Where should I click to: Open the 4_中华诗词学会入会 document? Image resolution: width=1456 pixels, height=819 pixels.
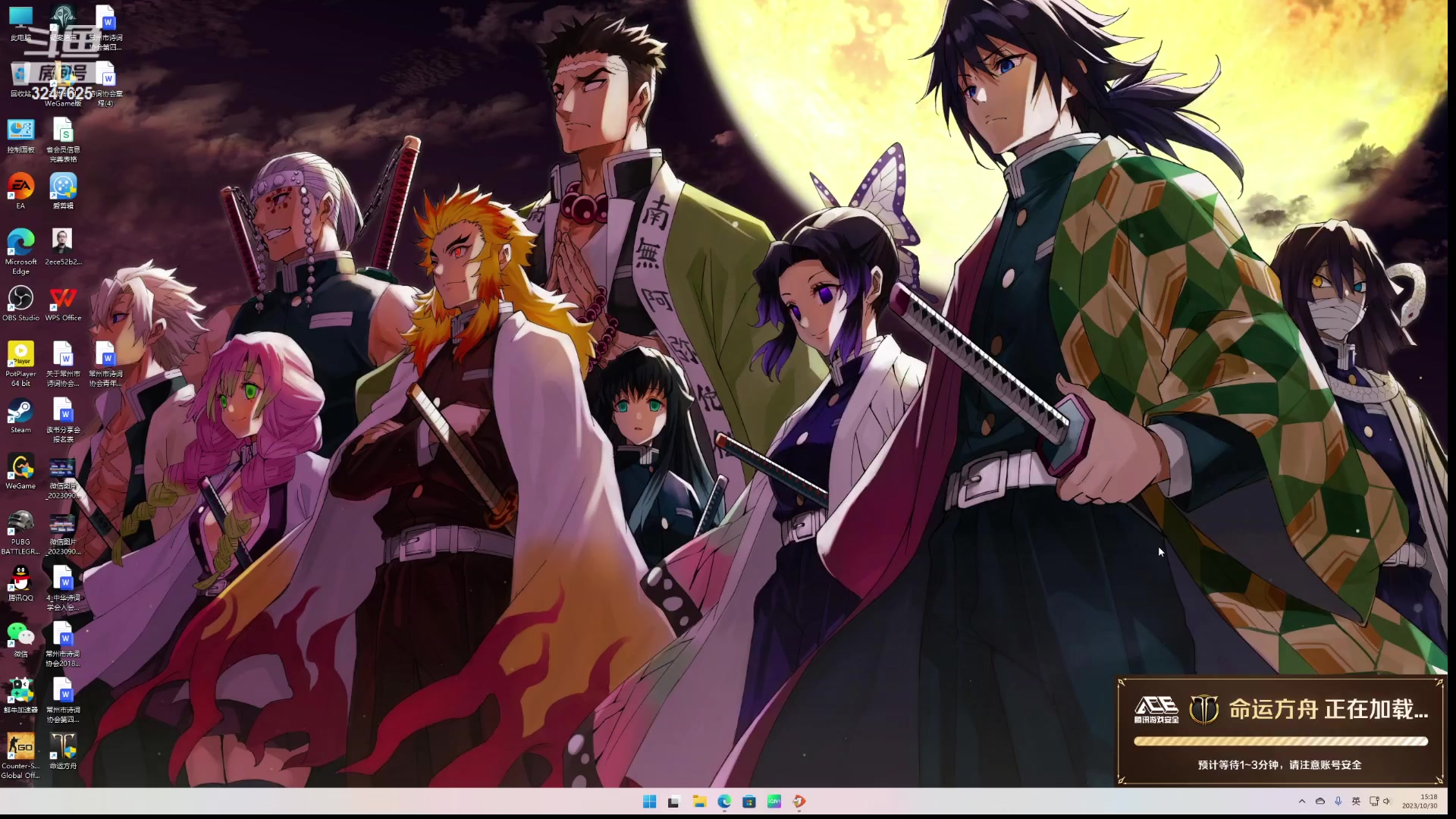coord(63,588)
